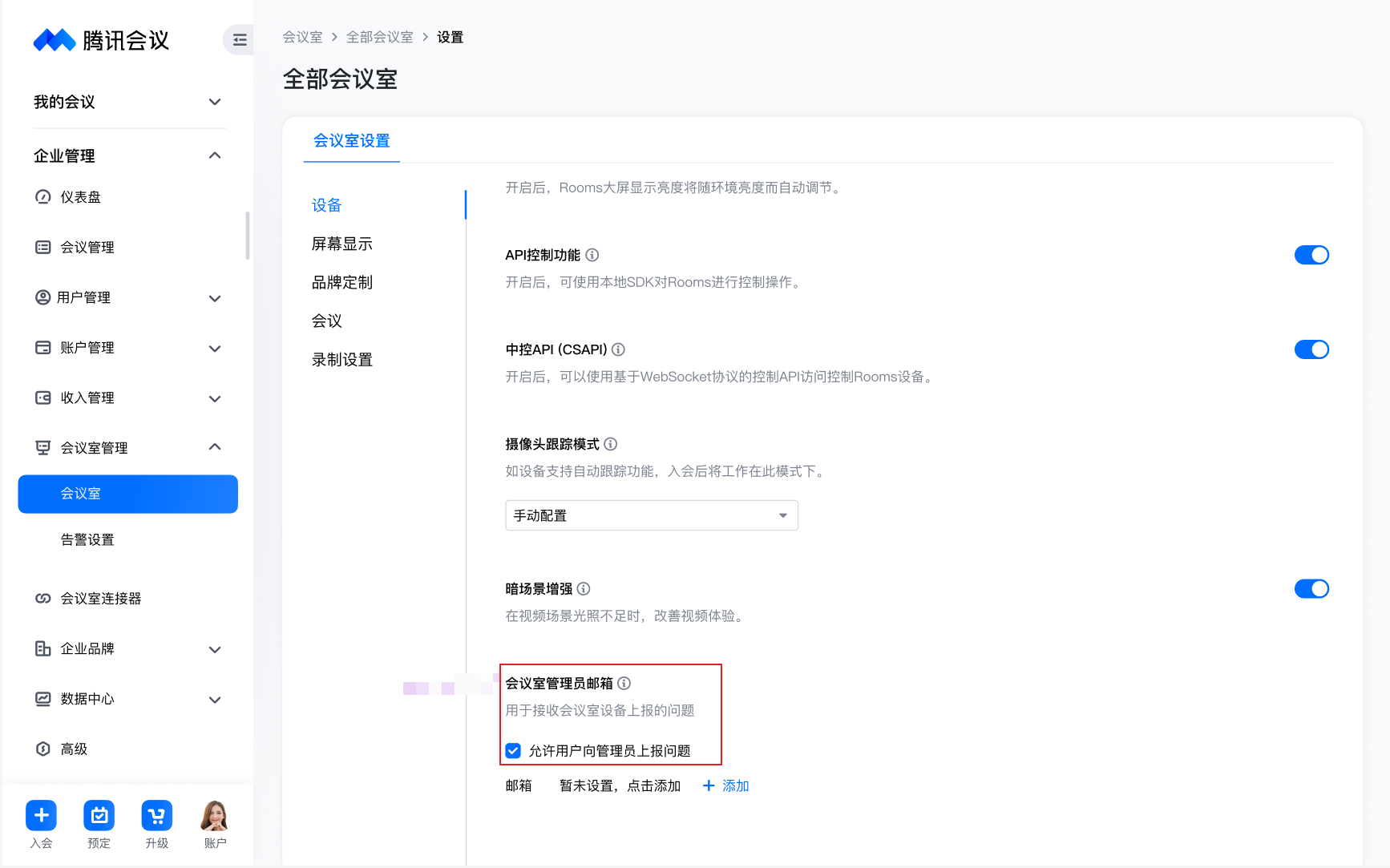Image resolution: width=1390 pixels, height=868 pixels.
Task: Collapse the 会议室管理 submenu
Action: [x=215, y=447]
